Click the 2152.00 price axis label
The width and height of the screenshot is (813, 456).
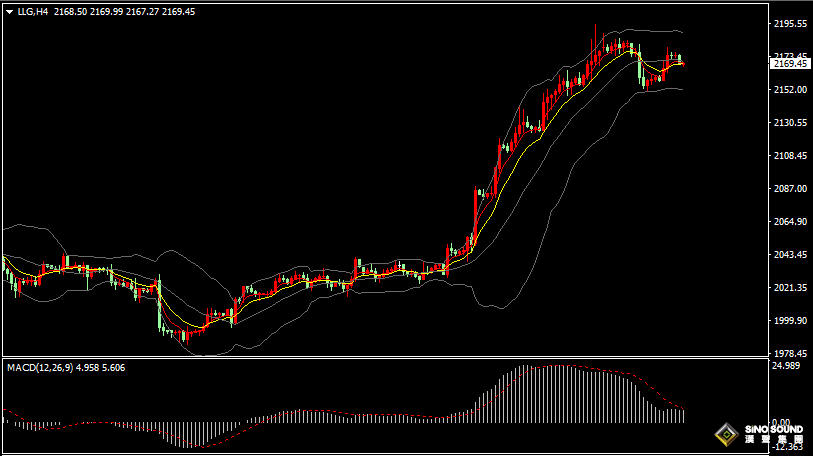[790, 90]
